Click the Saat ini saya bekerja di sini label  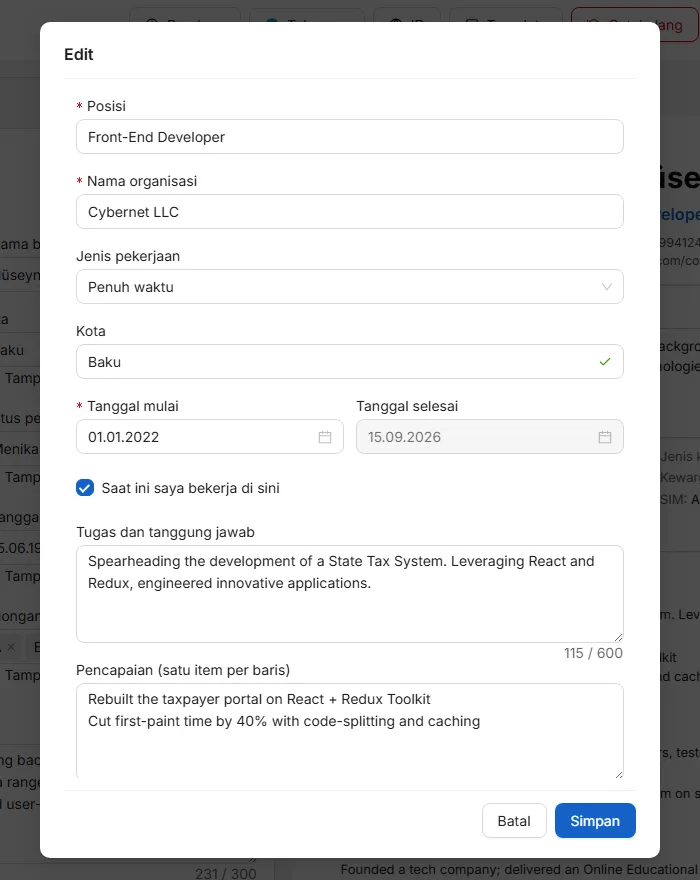click(x=190, y=488)
